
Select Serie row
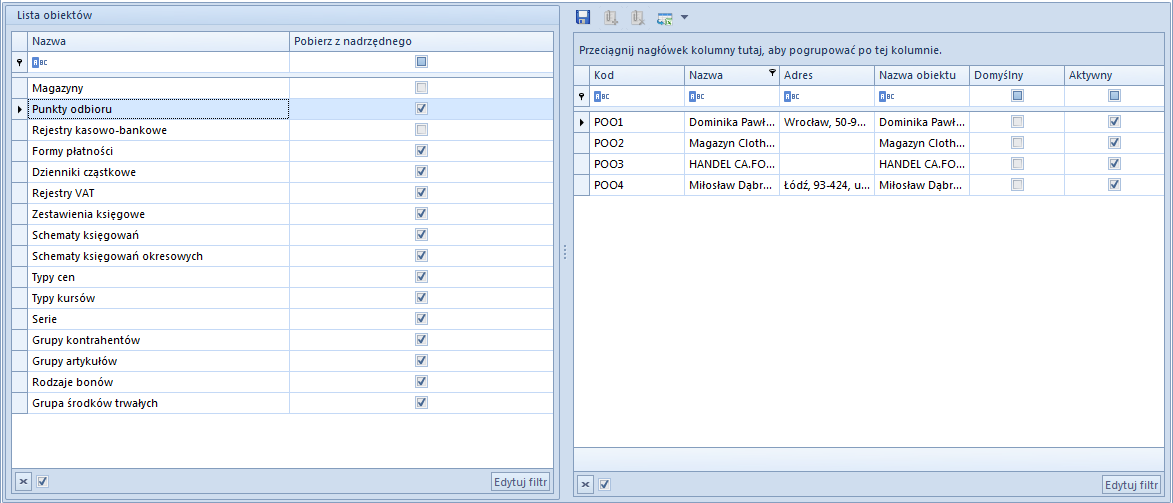[283, 319]
